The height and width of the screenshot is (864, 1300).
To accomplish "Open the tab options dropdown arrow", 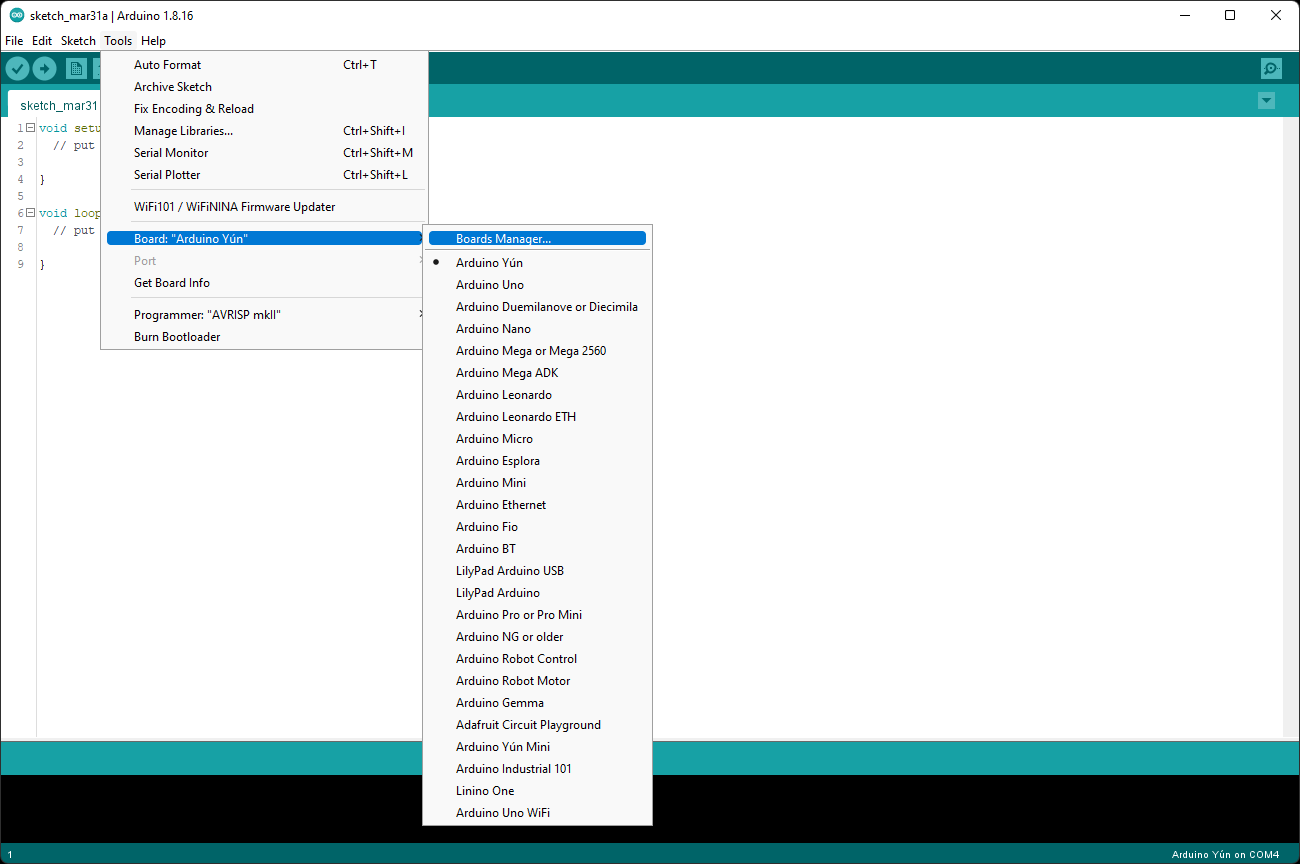I will pos(1267,101).
